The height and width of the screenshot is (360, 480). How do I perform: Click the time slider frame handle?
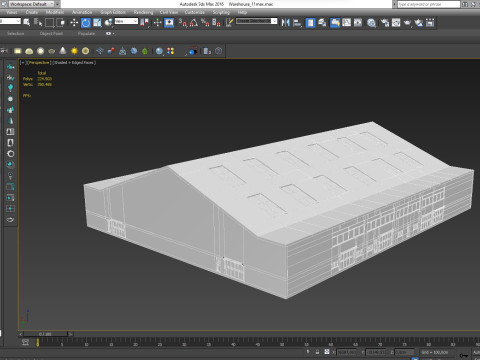pyautogui.click(x=45, y=334)
